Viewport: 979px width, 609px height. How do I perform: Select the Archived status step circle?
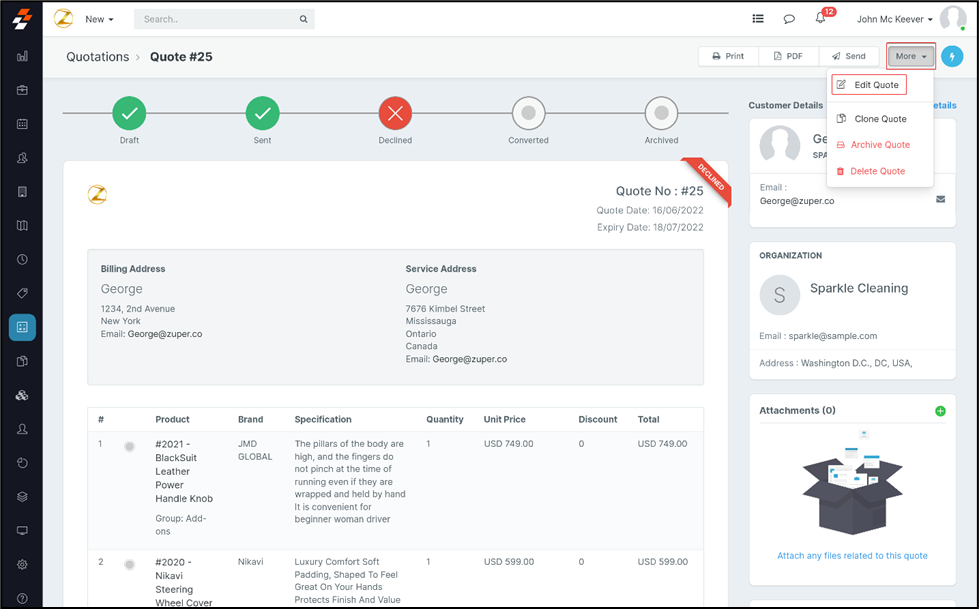661,114
